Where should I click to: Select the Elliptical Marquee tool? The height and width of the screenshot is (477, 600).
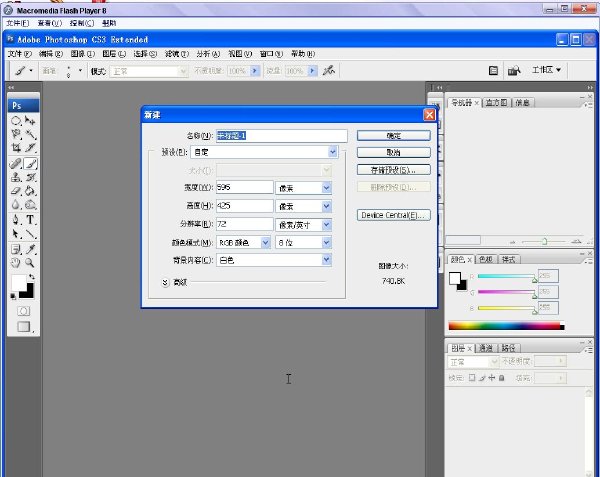pyautogui.click(x=16, y=121)
